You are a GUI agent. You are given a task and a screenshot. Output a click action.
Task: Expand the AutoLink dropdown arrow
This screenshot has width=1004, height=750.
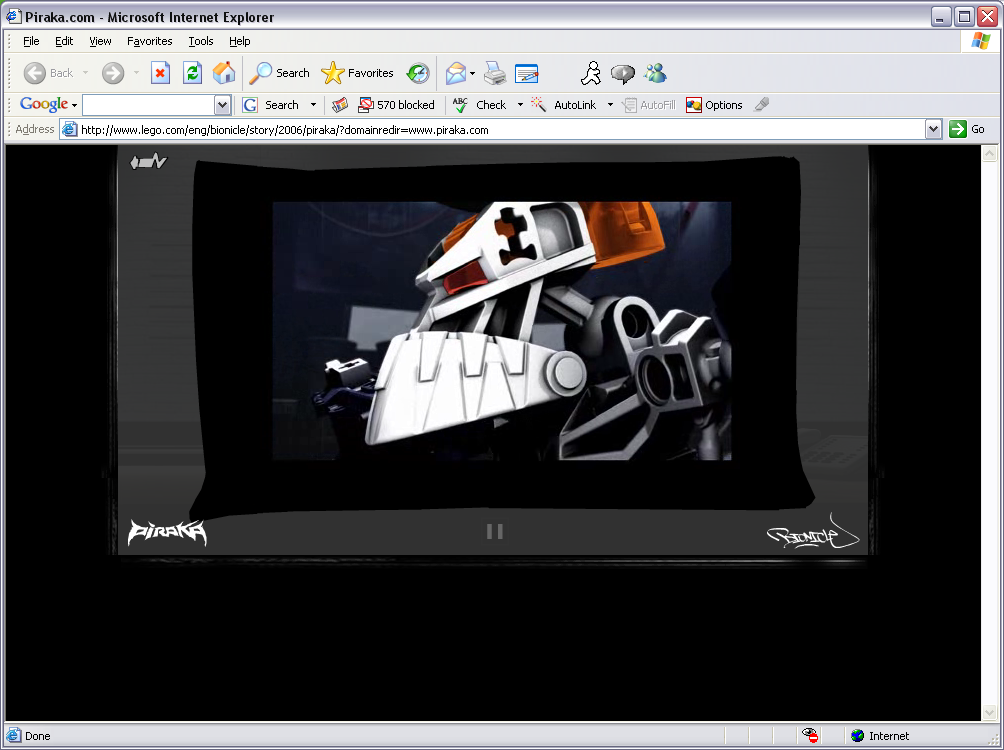point(610,105)
